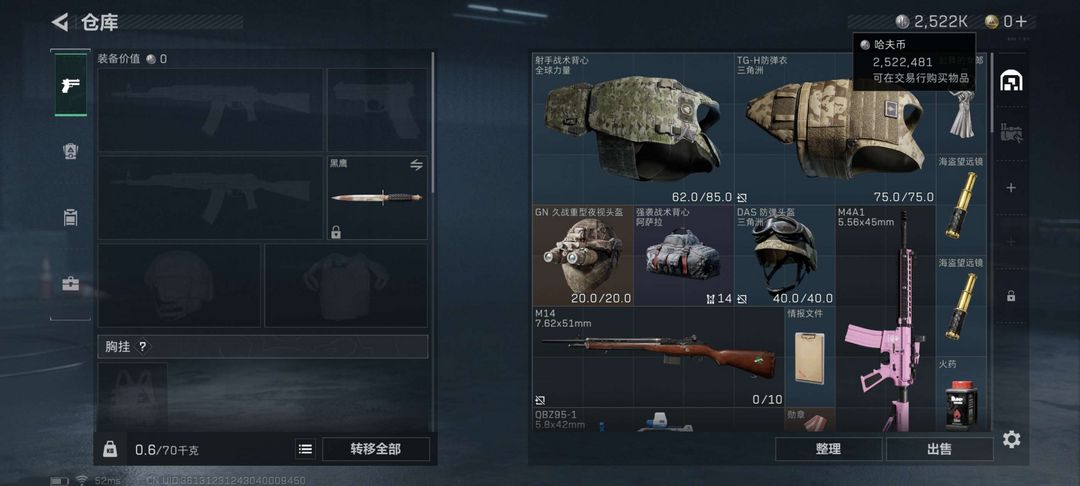Open settings gear in the warehouse panel
This screenshot has width=1080, height=486.
(1012, 439)
